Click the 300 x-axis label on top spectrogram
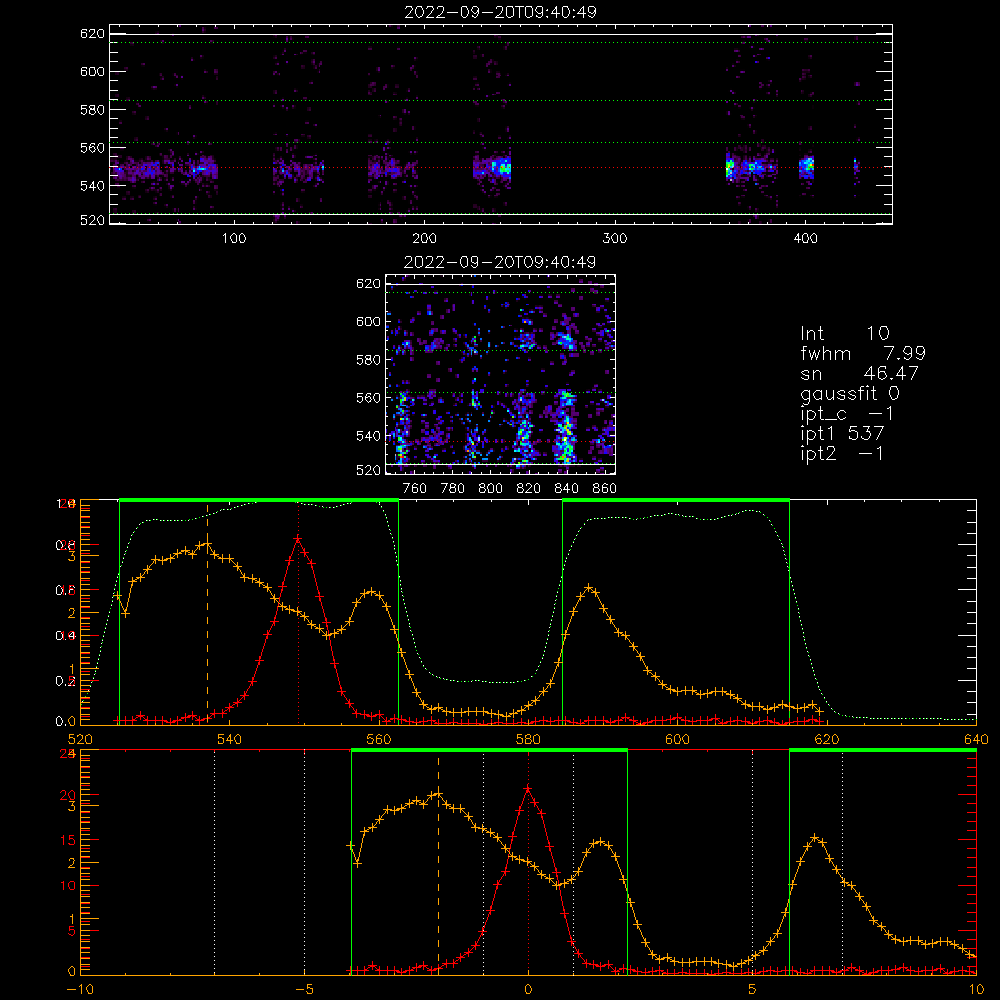This screenshot has width=1000, height=1000. [x=615, y=239]
